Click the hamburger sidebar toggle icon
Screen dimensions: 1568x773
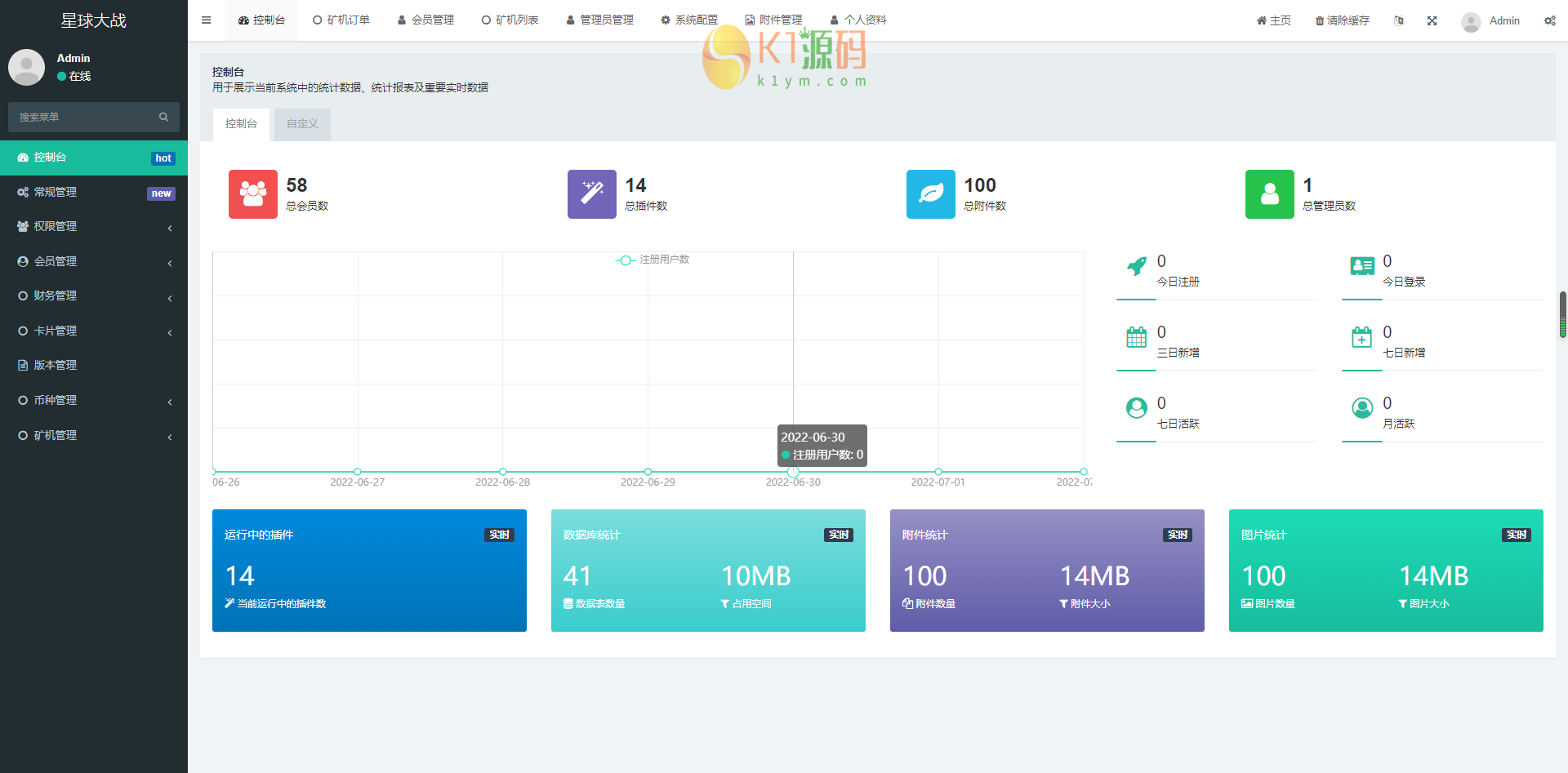206,20
